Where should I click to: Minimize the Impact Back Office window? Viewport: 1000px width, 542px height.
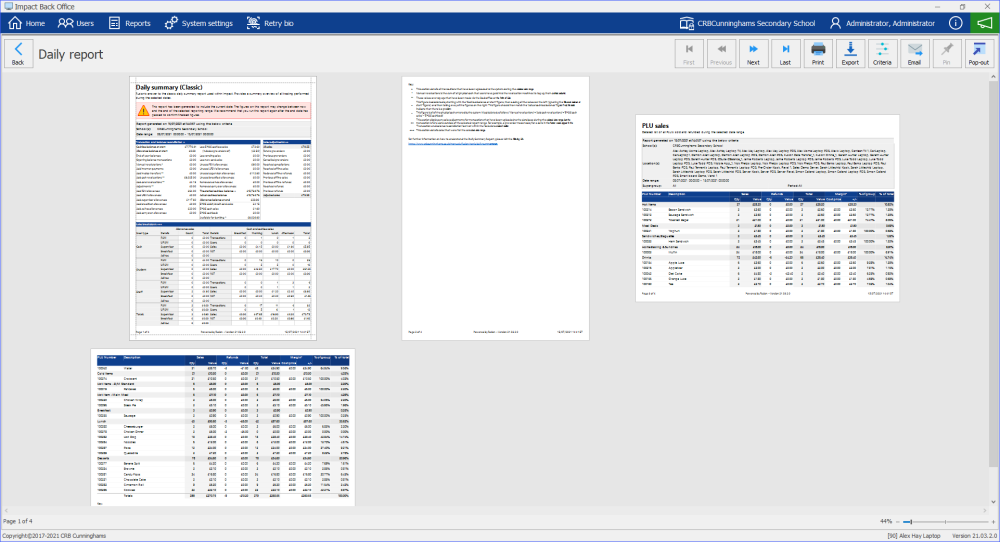pyautogui.click(x=939, y=6)
